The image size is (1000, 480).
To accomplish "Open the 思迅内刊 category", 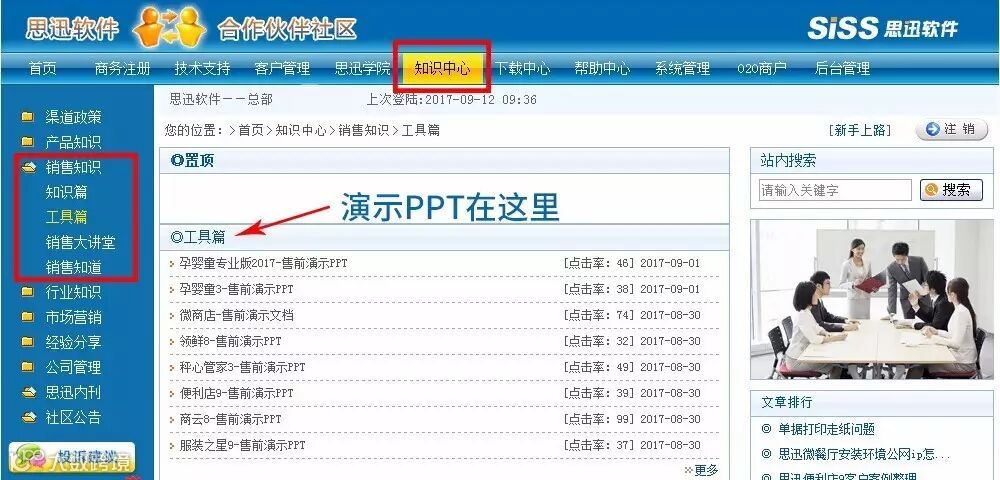I will pos(73,392).
